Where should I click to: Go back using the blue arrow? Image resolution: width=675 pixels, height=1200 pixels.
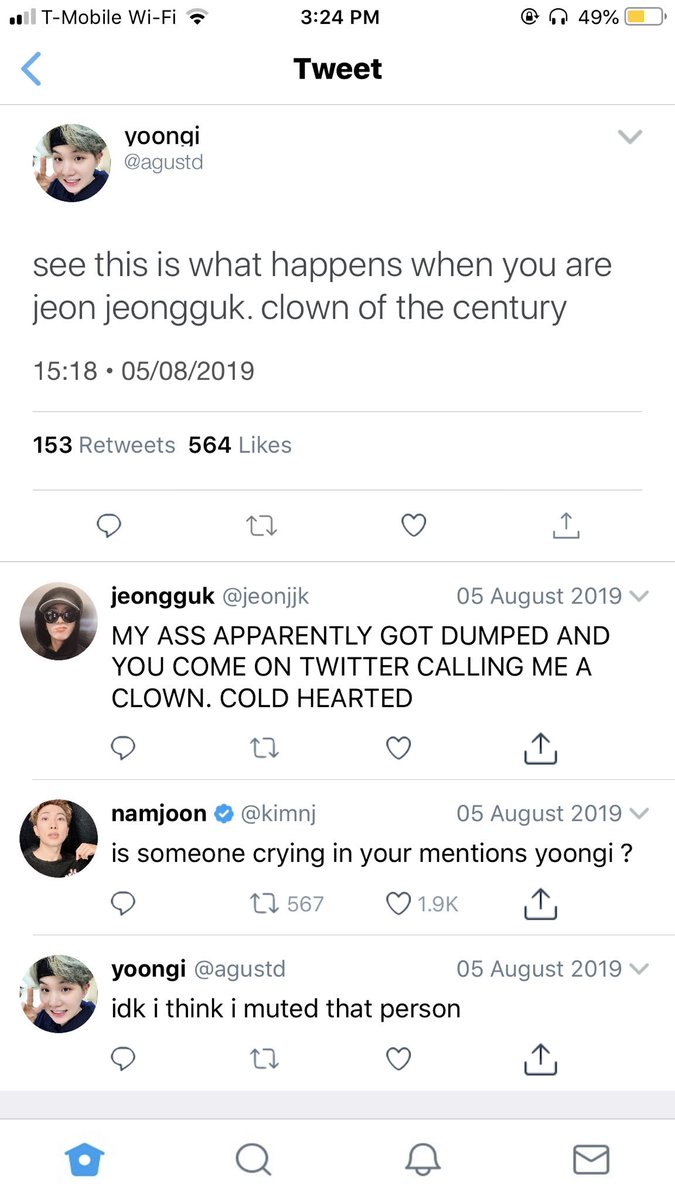(32, 69)
